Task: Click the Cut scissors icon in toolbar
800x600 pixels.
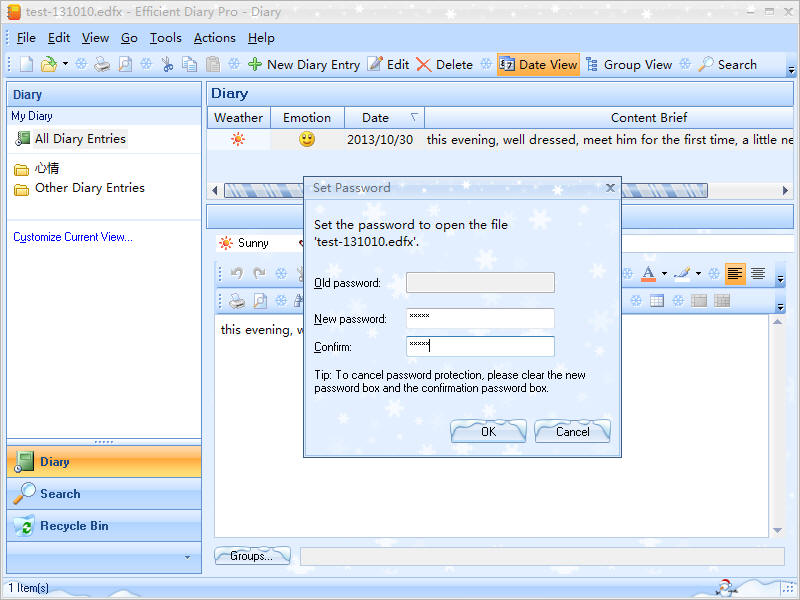Action: (x=167, y=64)
